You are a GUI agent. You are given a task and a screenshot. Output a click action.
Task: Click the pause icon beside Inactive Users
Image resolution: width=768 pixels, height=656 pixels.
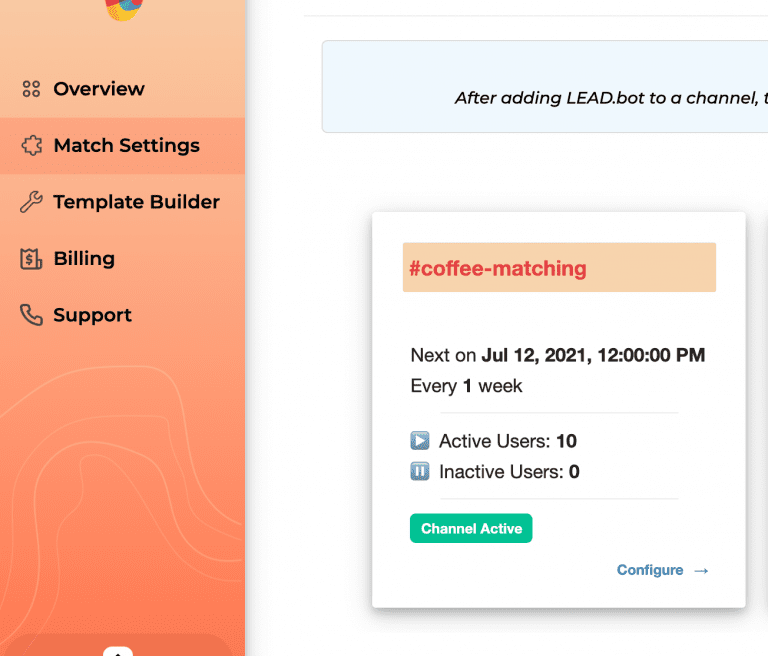(420, 472)
